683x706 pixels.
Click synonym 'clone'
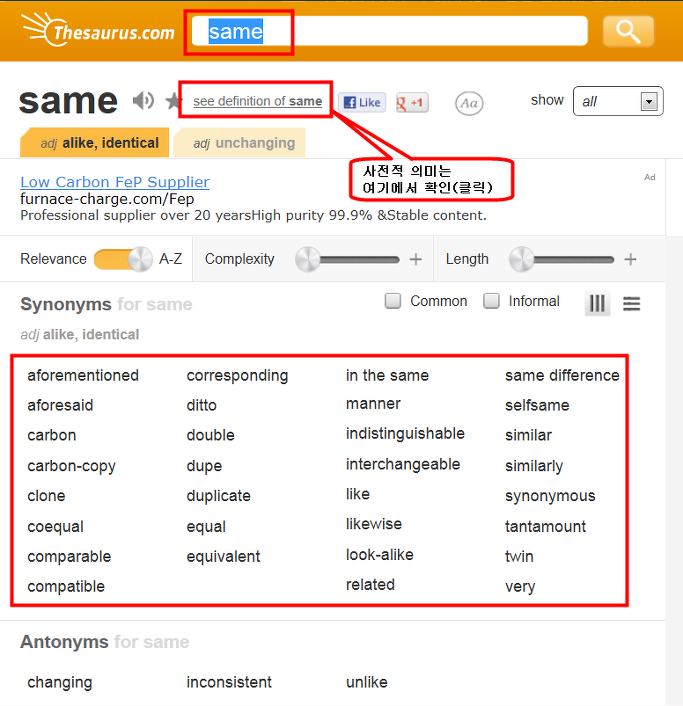[x=46, y=496]
